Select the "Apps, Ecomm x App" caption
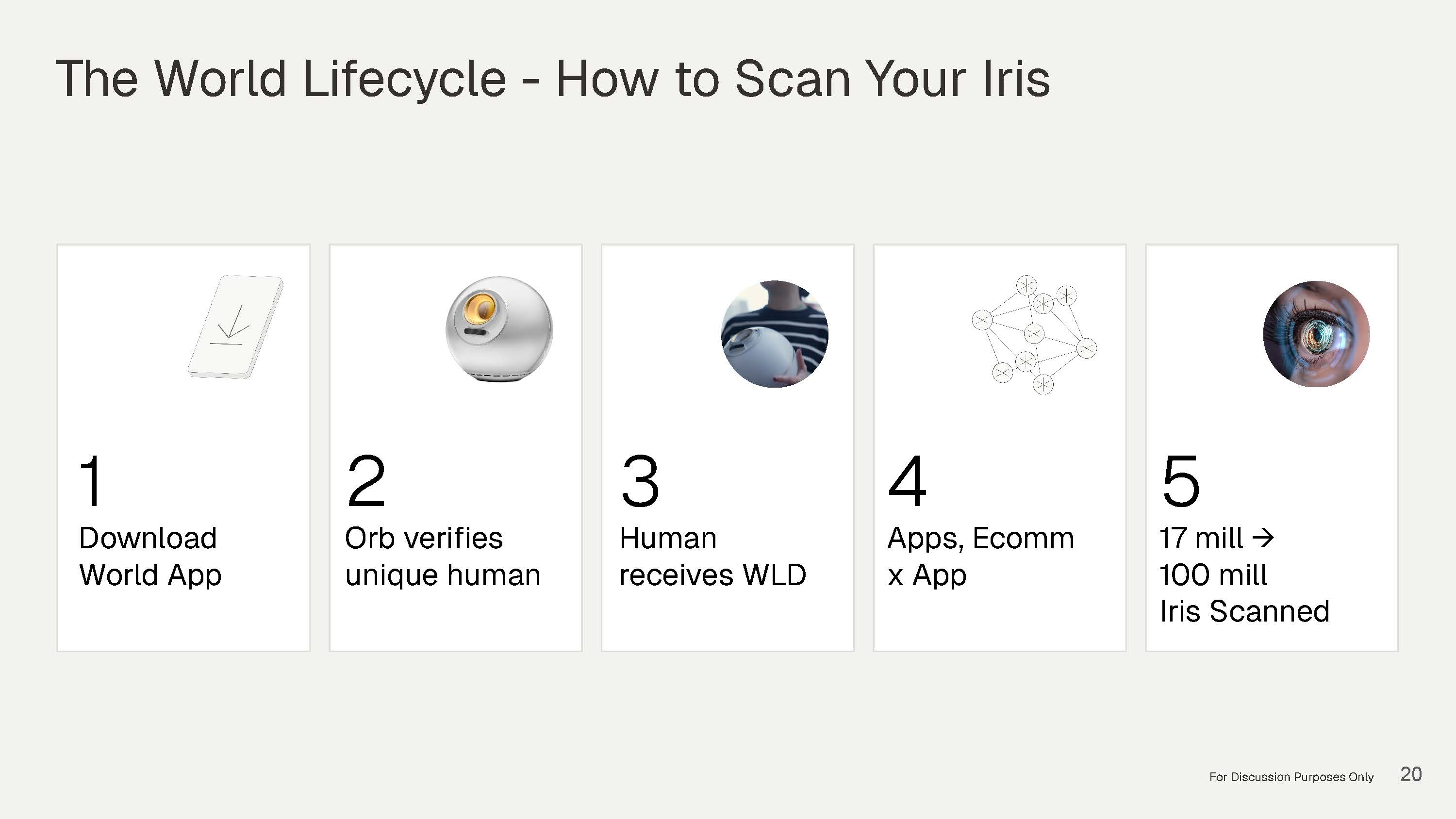 pos(980,556)
